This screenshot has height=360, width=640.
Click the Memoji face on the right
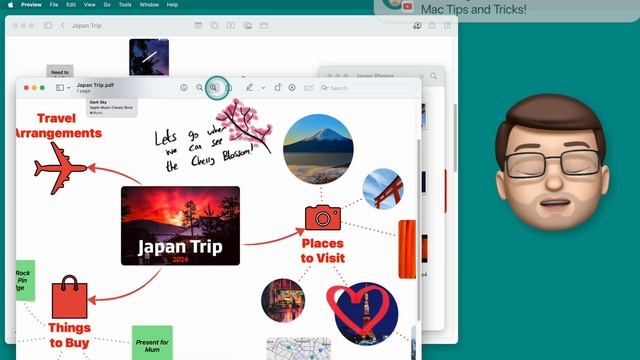(x=552, y=162)
